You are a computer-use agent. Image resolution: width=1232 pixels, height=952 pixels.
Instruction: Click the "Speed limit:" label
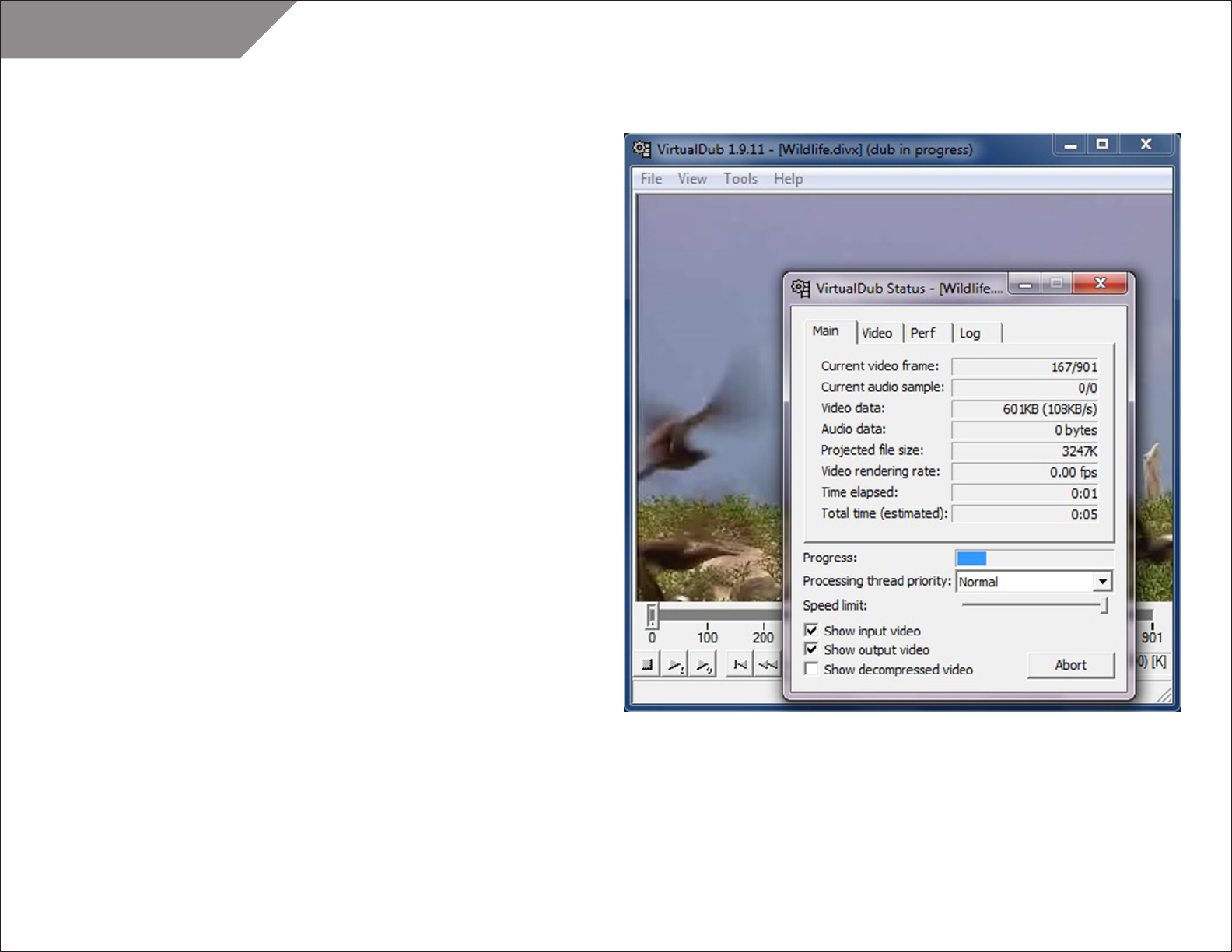pyautogui.click(x=835, y=605)
